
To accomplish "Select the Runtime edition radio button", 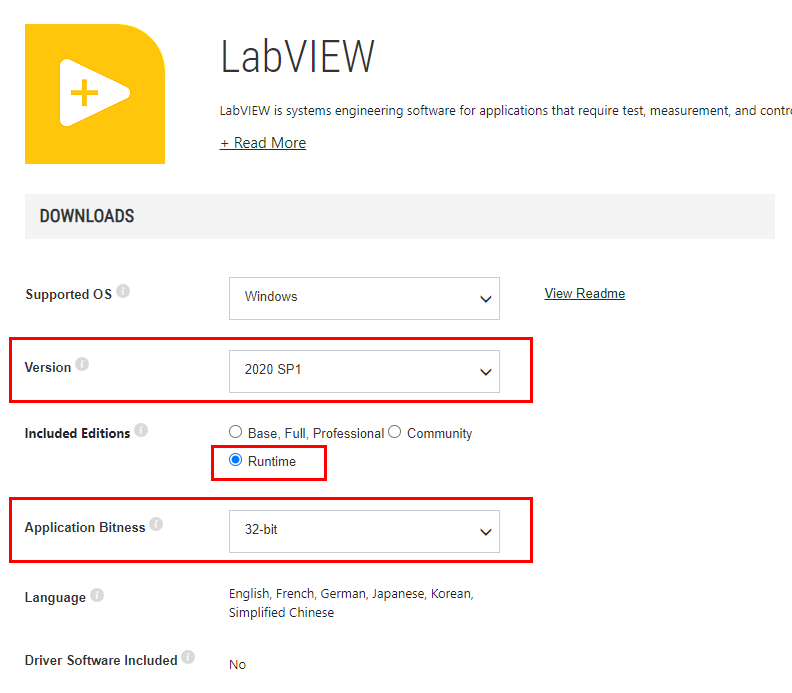I will (235, 460).
